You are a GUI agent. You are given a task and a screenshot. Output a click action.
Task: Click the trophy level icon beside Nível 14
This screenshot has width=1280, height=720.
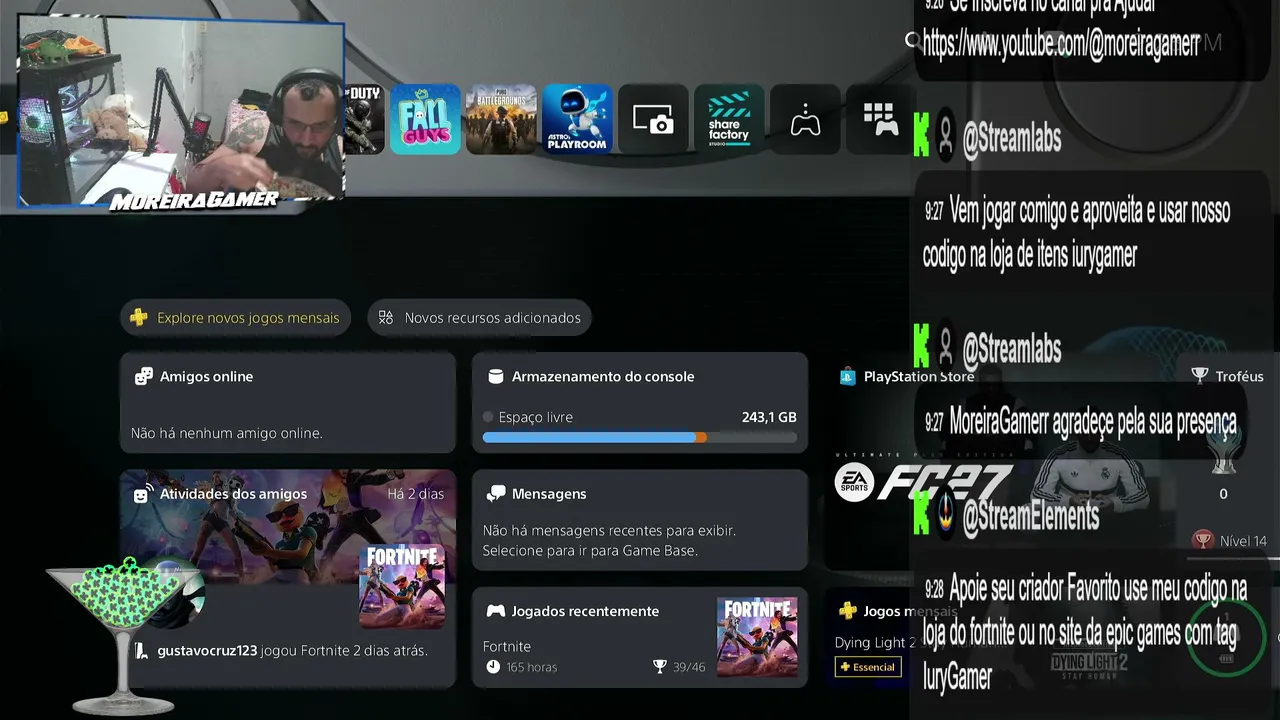1203,540
